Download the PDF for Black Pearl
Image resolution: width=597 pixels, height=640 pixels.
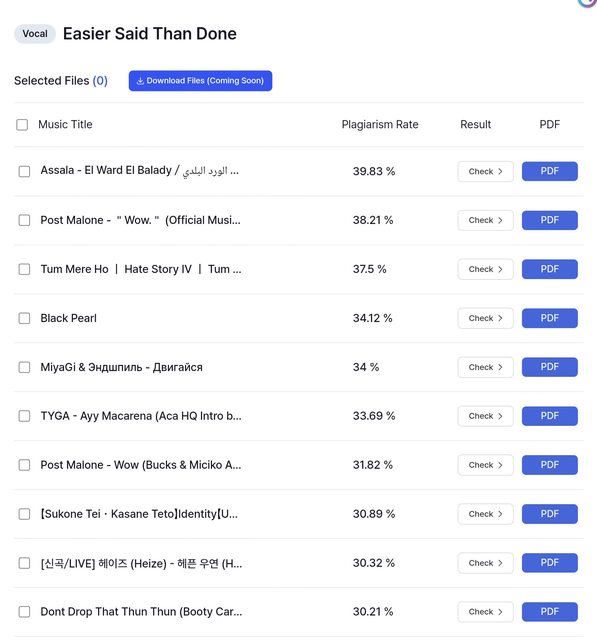(x=550, y=318)
